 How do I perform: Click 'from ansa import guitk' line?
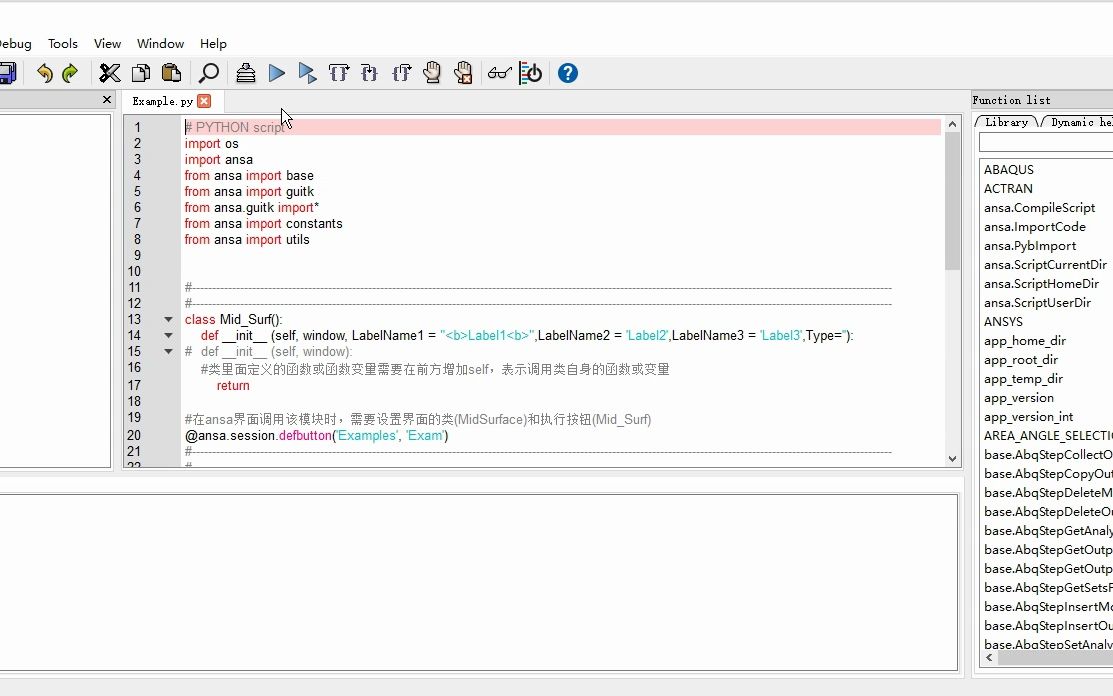pyautogui.click(x=249, y=192)
